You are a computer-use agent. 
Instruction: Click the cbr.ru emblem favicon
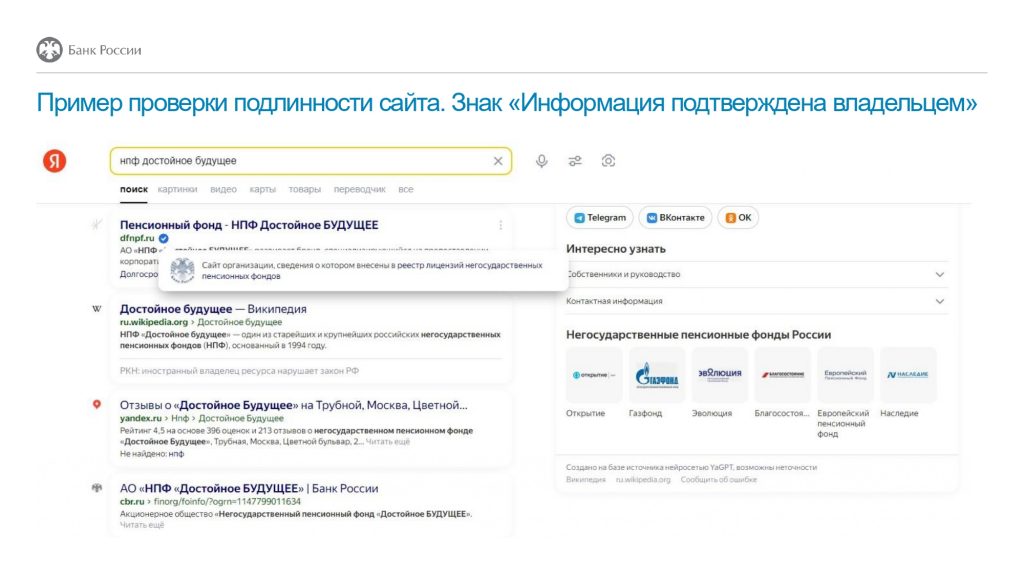(x=97, y=488)
